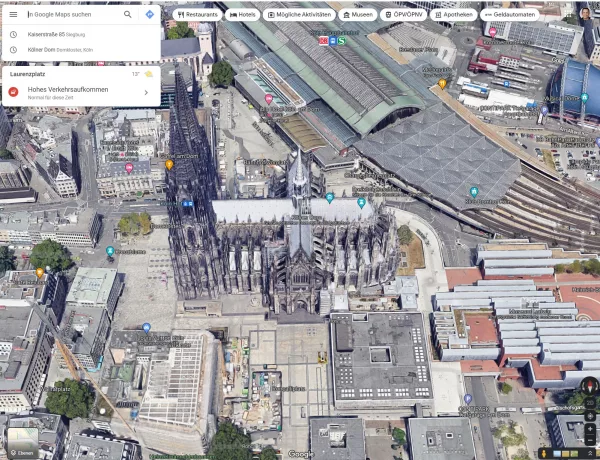Select the green imagery thumbnail

point(574,453)
